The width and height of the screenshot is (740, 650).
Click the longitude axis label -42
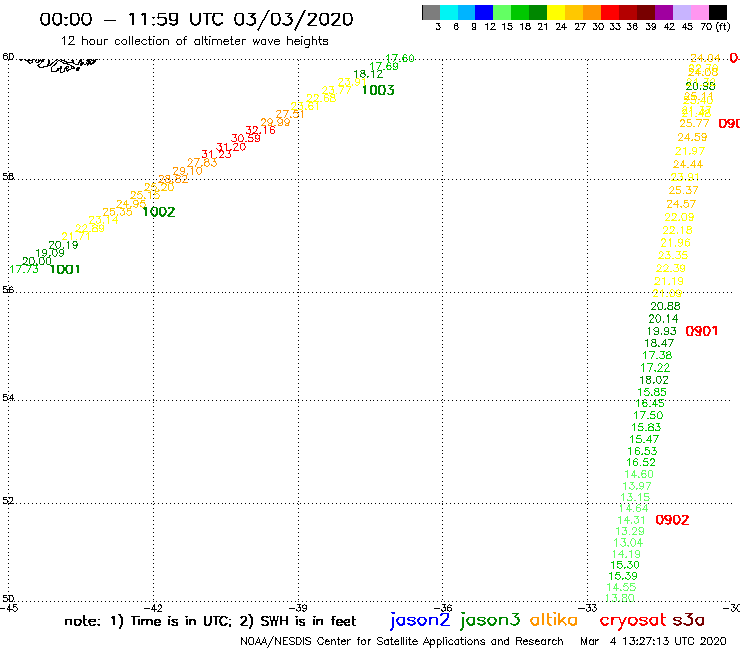pos(153,608)
